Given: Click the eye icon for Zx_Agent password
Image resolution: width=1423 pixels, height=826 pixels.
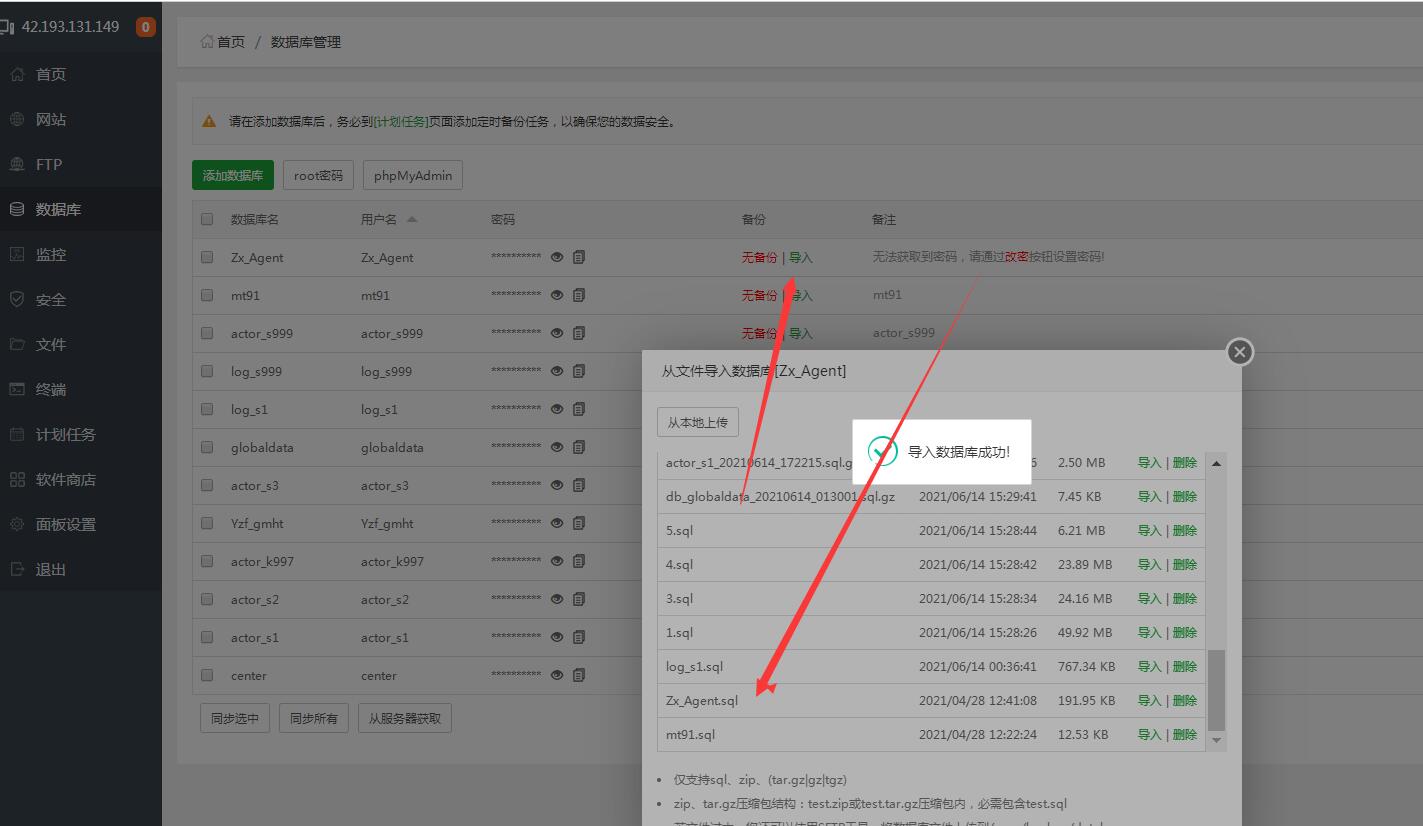Looking at the screenshot, I should tap(557, 257).
